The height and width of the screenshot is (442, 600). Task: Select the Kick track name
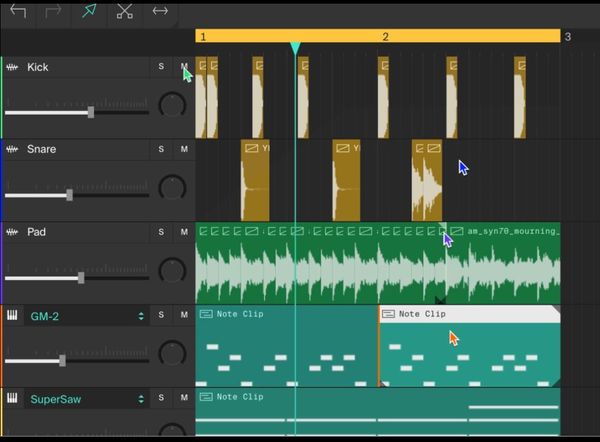click(x=38, y=67)
